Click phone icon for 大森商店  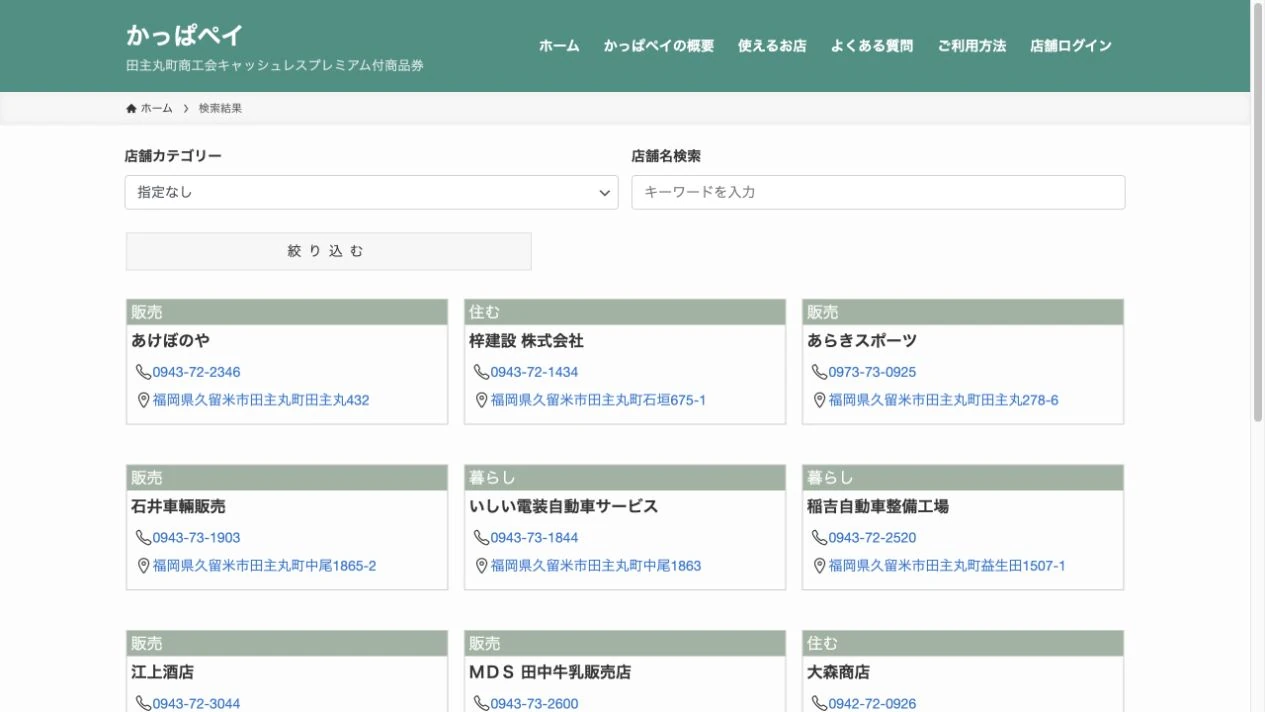pyautogui.click(x=819, y=703)
